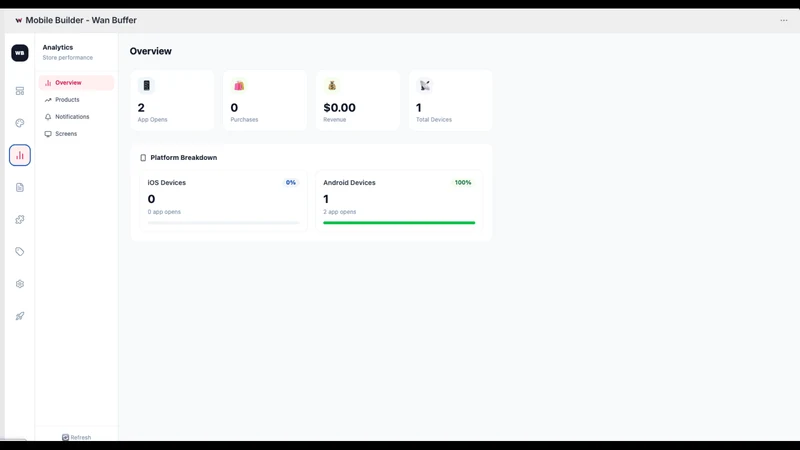Click the WB store logo avatar
The width and height of the screenshot is (800, 450).
point(20,53)
